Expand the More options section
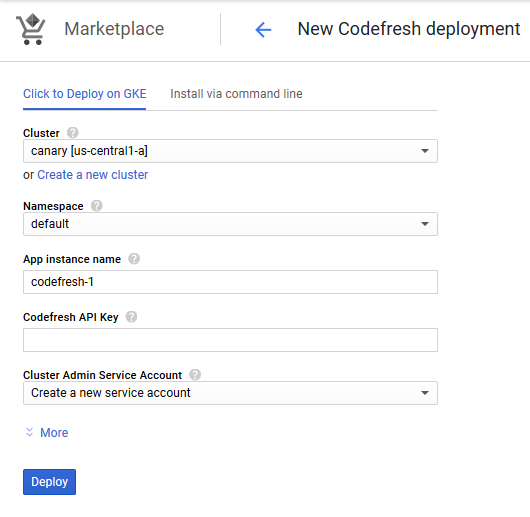 pos(54,433)
